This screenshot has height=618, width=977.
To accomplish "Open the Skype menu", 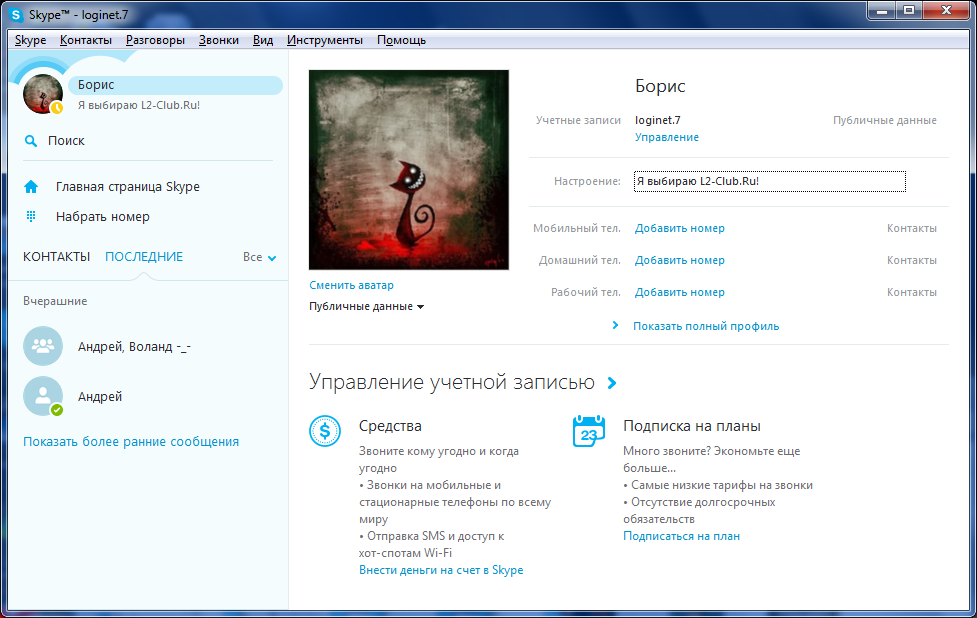I will pyautogui.click(x=31, y=40).
